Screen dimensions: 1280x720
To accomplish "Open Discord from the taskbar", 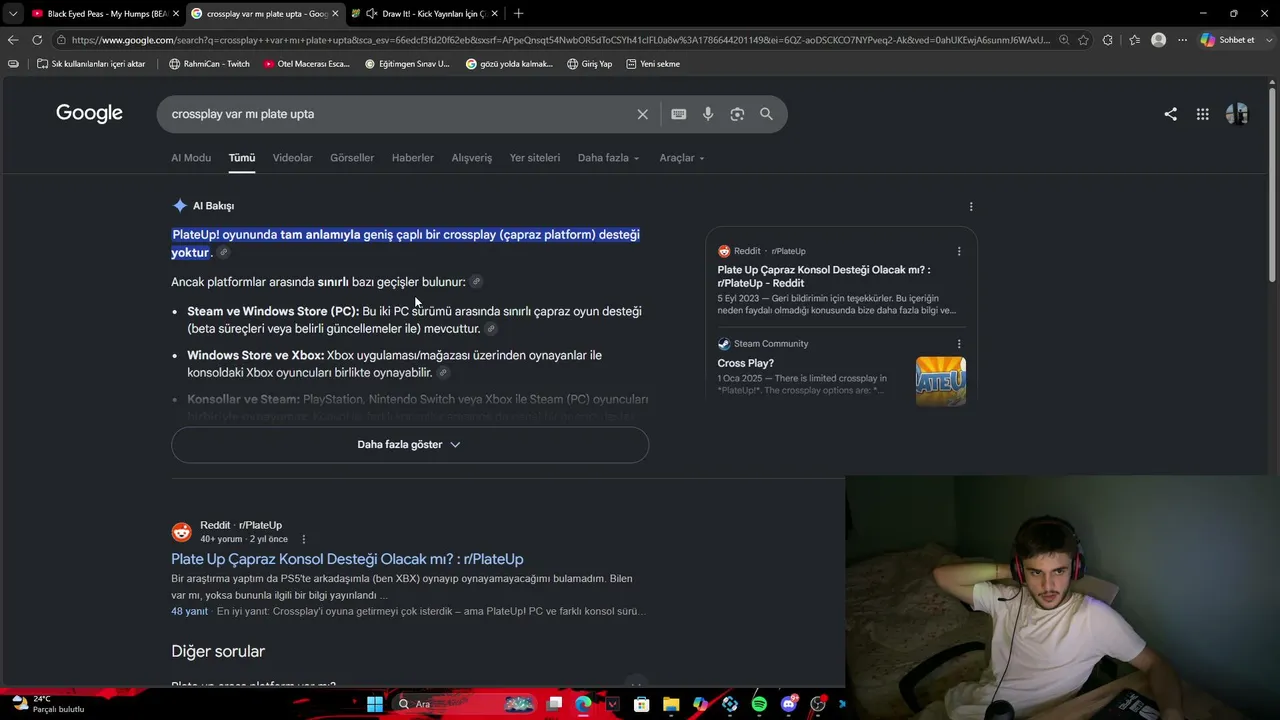I will click(789, 704).
